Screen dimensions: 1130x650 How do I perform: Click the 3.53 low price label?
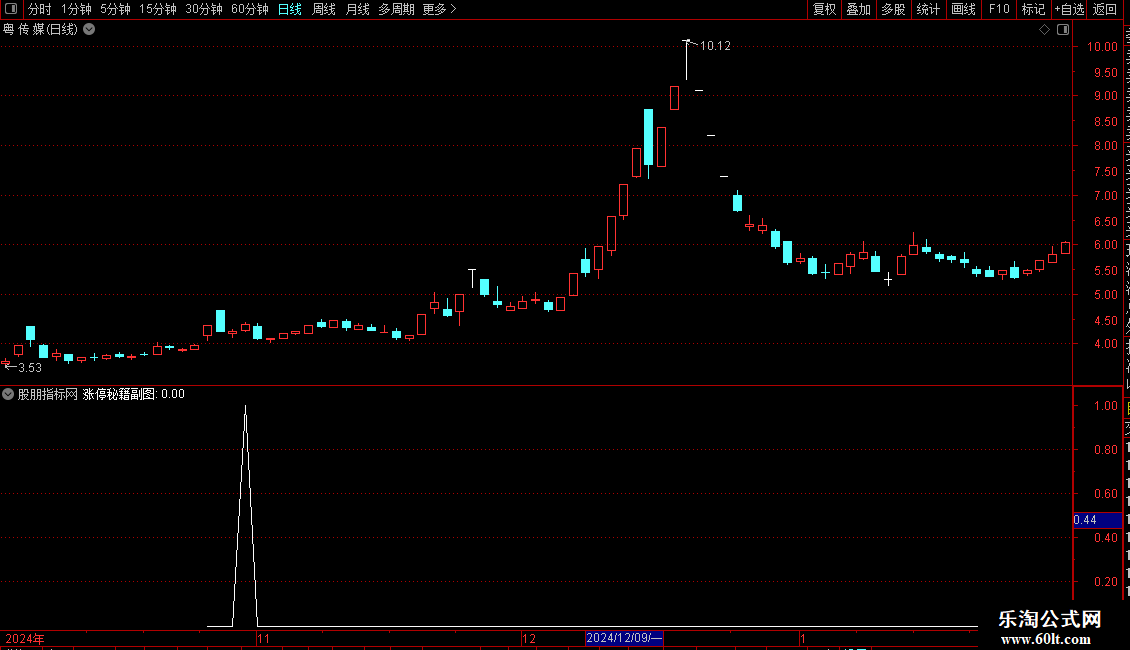30,368
